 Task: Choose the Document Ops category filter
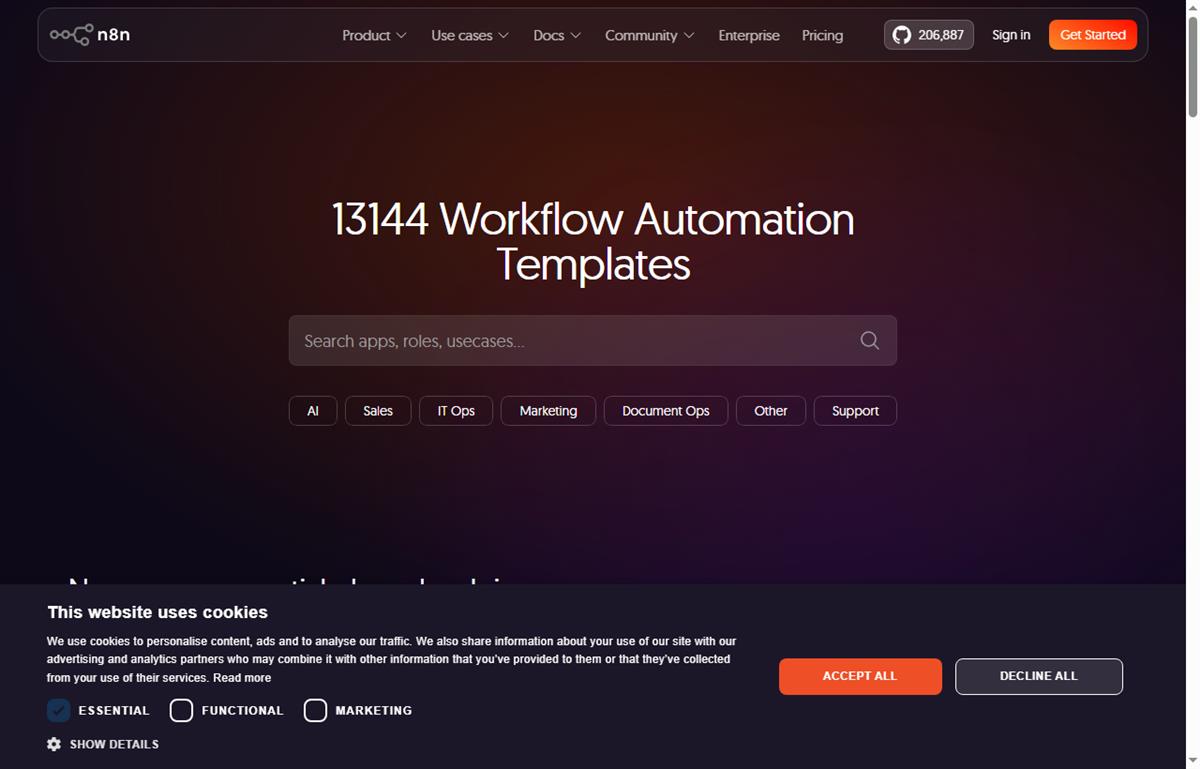pyautogui.click(x=666, y=411)
